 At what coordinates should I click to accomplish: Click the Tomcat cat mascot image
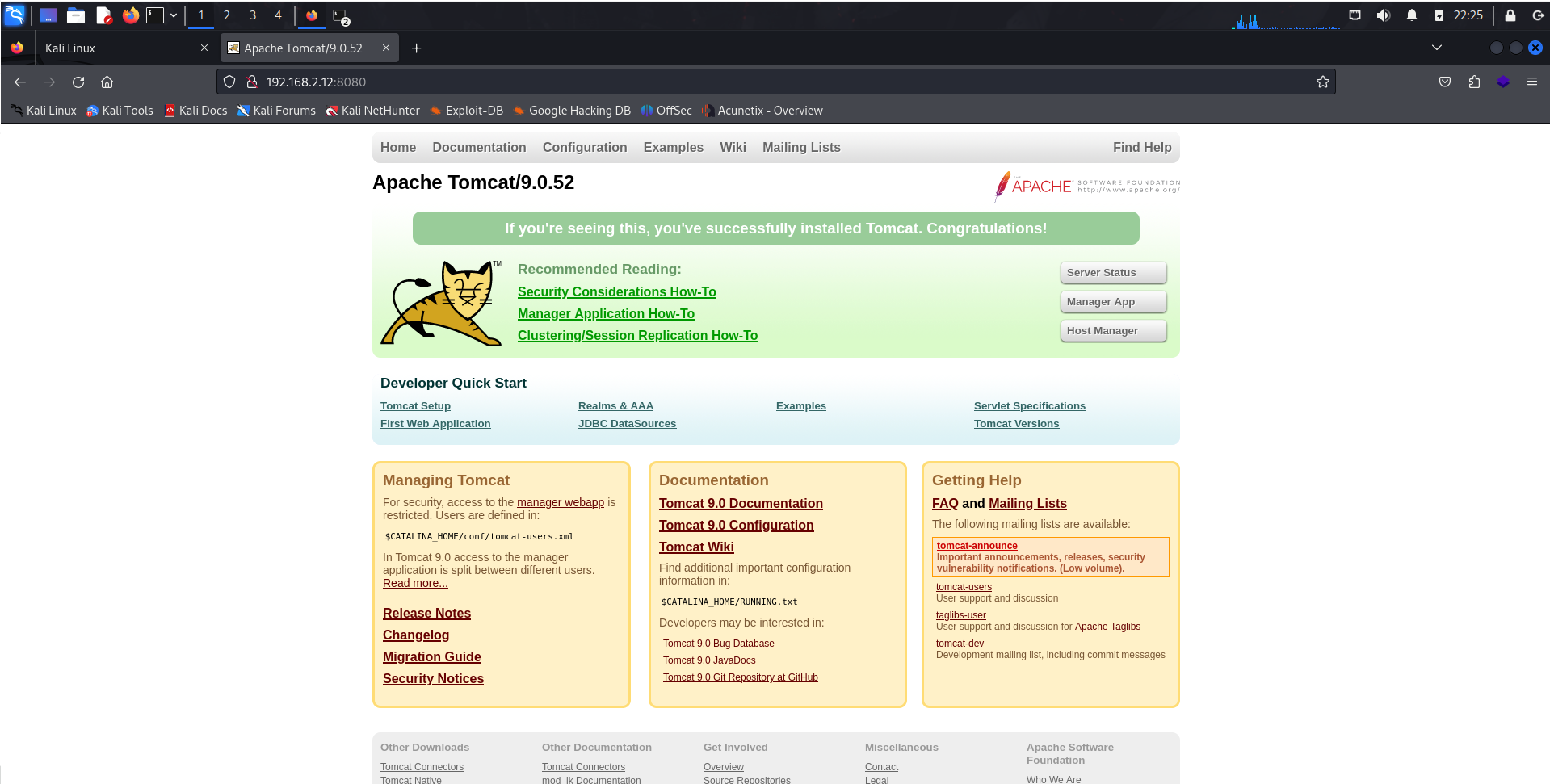click(x=441, y=303)
